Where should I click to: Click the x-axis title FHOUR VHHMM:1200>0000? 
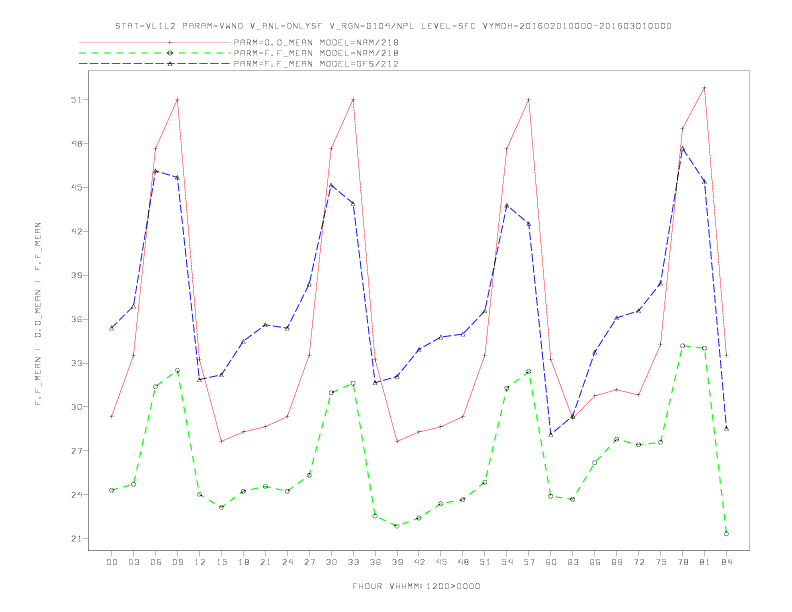416,586
